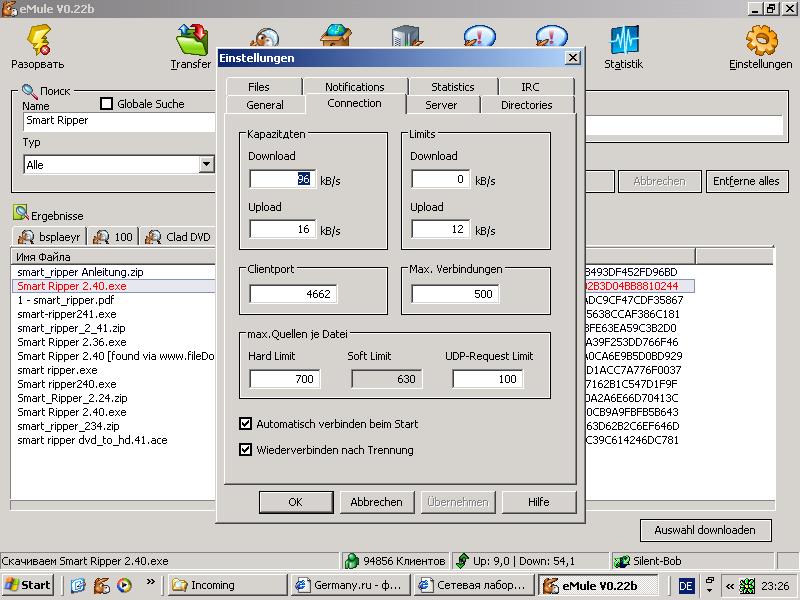Switch to the General tab
The height and width of the screenshot is (600, 800).
tap(265, 105)
